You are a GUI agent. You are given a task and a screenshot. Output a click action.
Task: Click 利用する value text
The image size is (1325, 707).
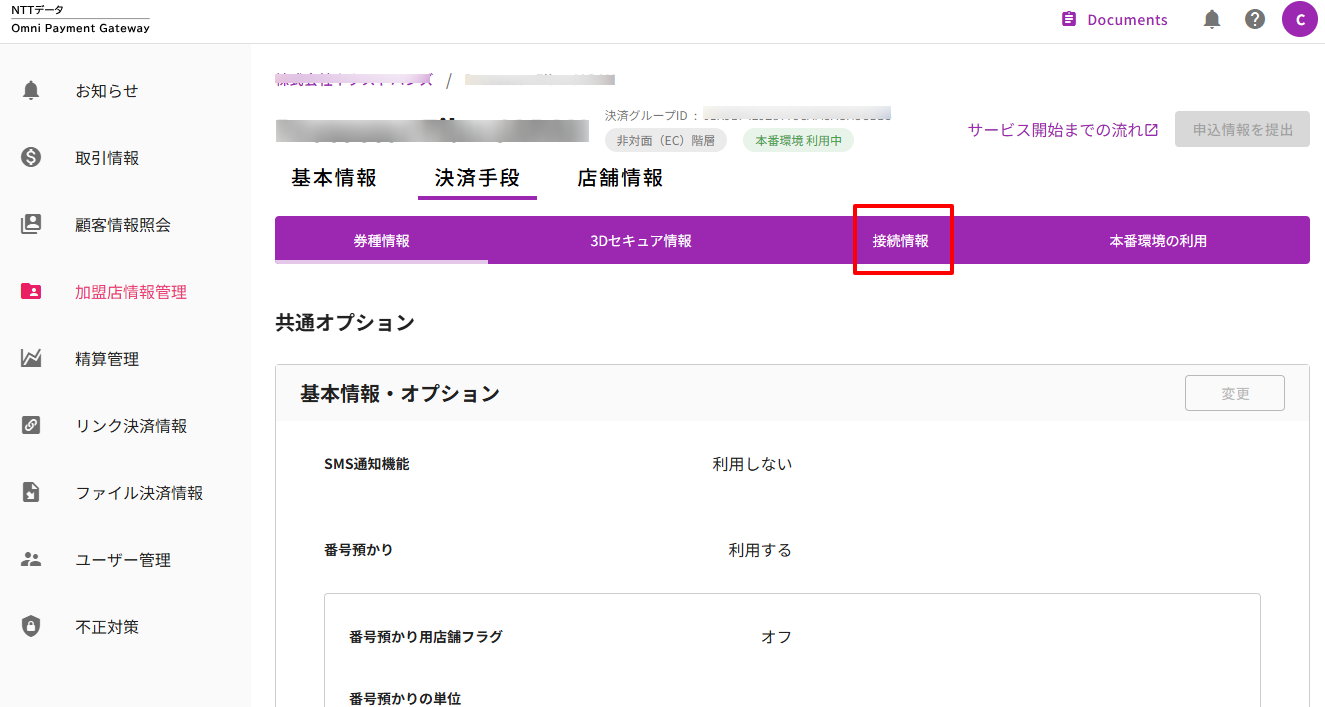(760, 550)
